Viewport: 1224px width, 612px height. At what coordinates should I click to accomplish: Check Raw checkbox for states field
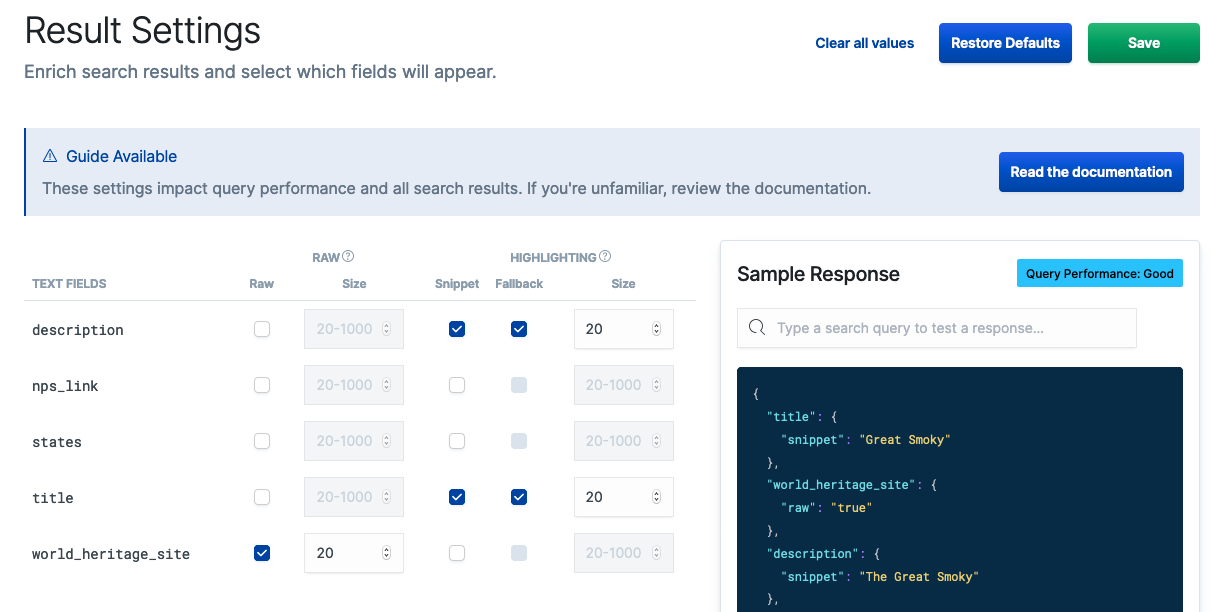(x=262, y=441)
